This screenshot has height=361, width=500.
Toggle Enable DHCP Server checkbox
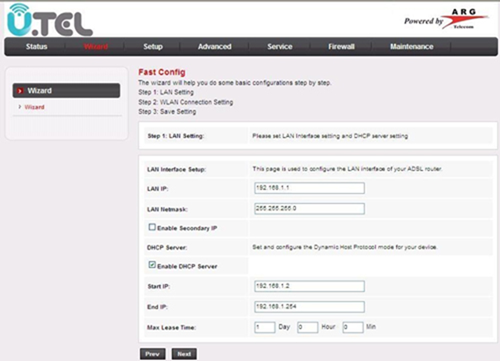click(152, 265)
